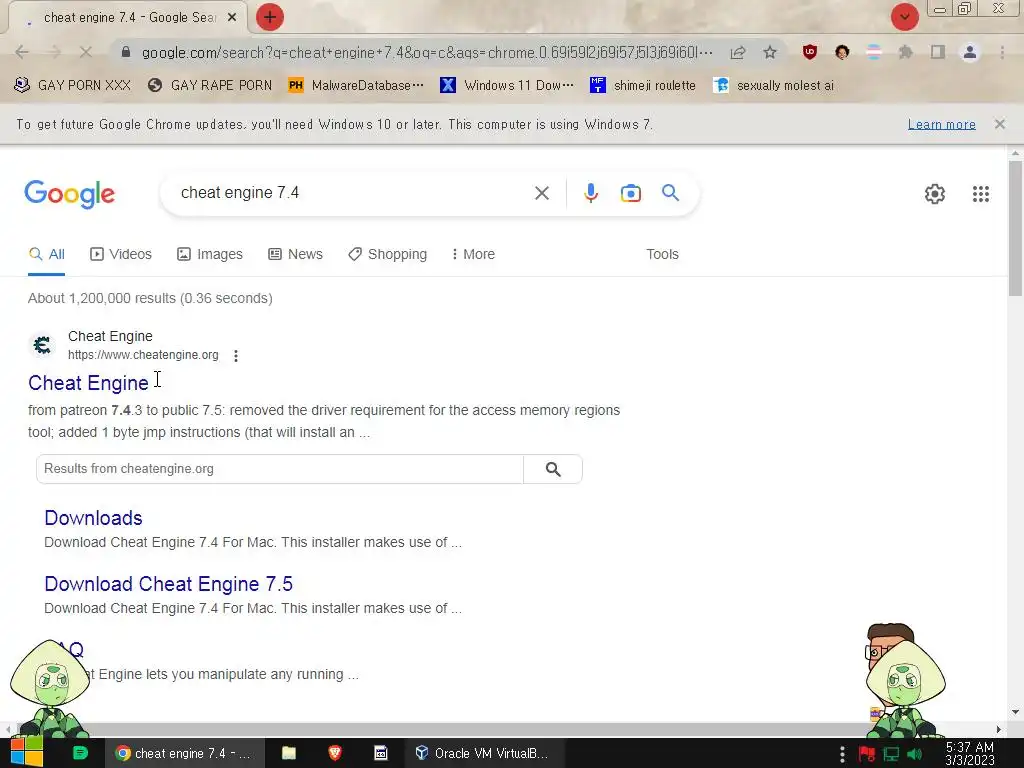Switch to the Images tab

[210, 254]
